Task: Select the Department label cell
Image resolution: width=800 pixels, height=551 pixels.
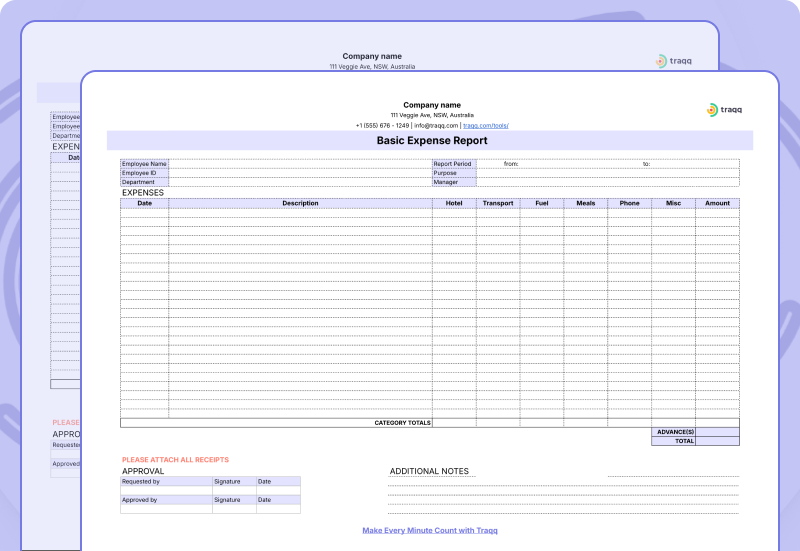Action: tap(144, 182)
